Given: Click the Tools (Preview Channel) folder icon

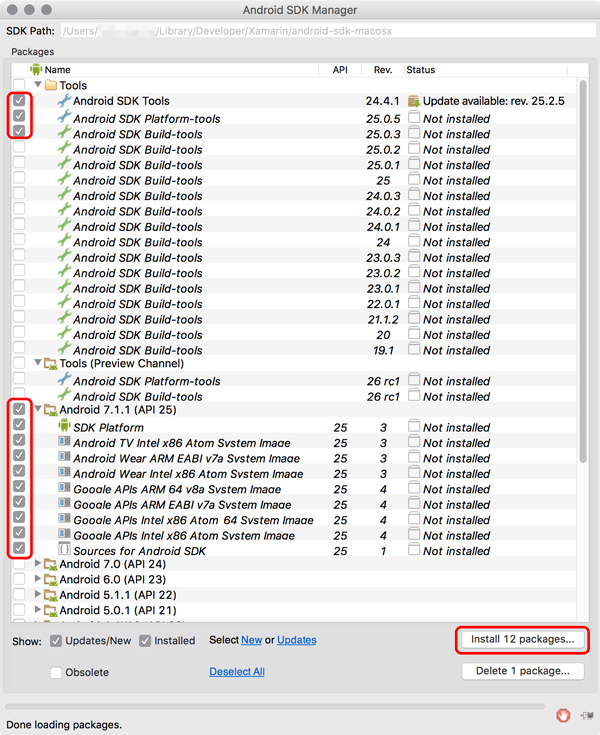Looking at the screenshot, I should tap(51, 363).
